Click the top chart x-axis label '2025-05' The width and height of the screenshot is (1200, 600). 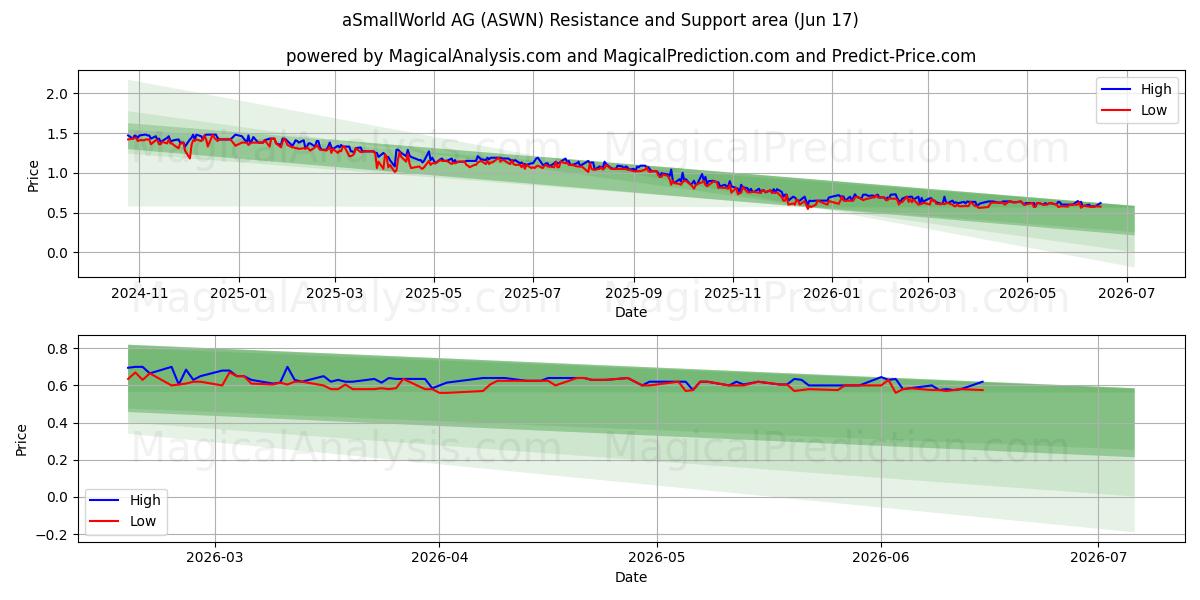pyautogui.click(x=435, y=293)
